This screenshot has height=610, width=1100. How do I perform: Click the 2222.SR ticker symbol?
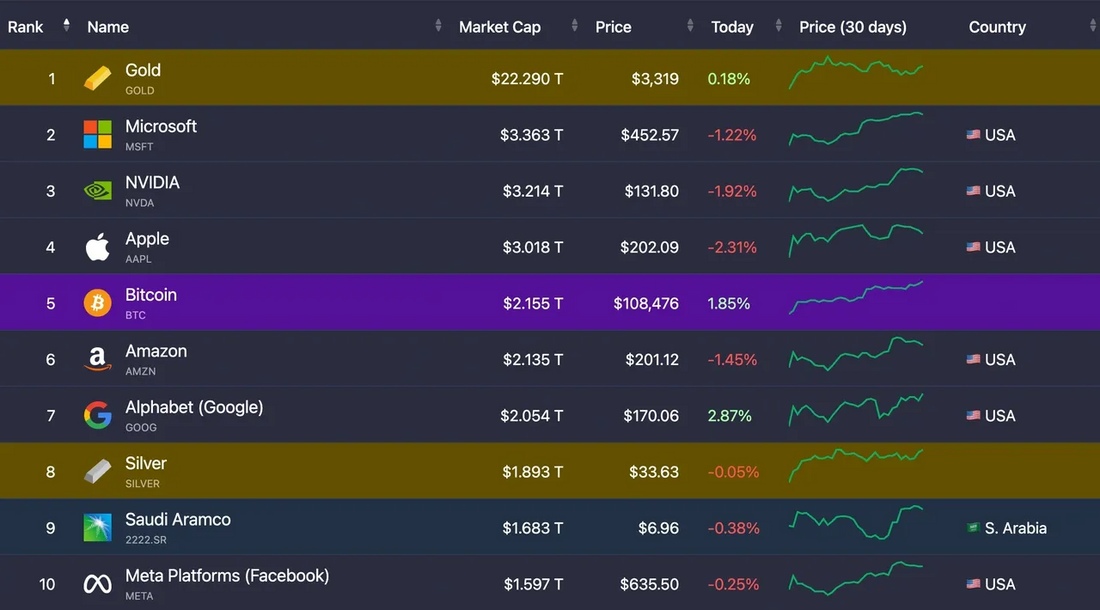pos(146,539)
